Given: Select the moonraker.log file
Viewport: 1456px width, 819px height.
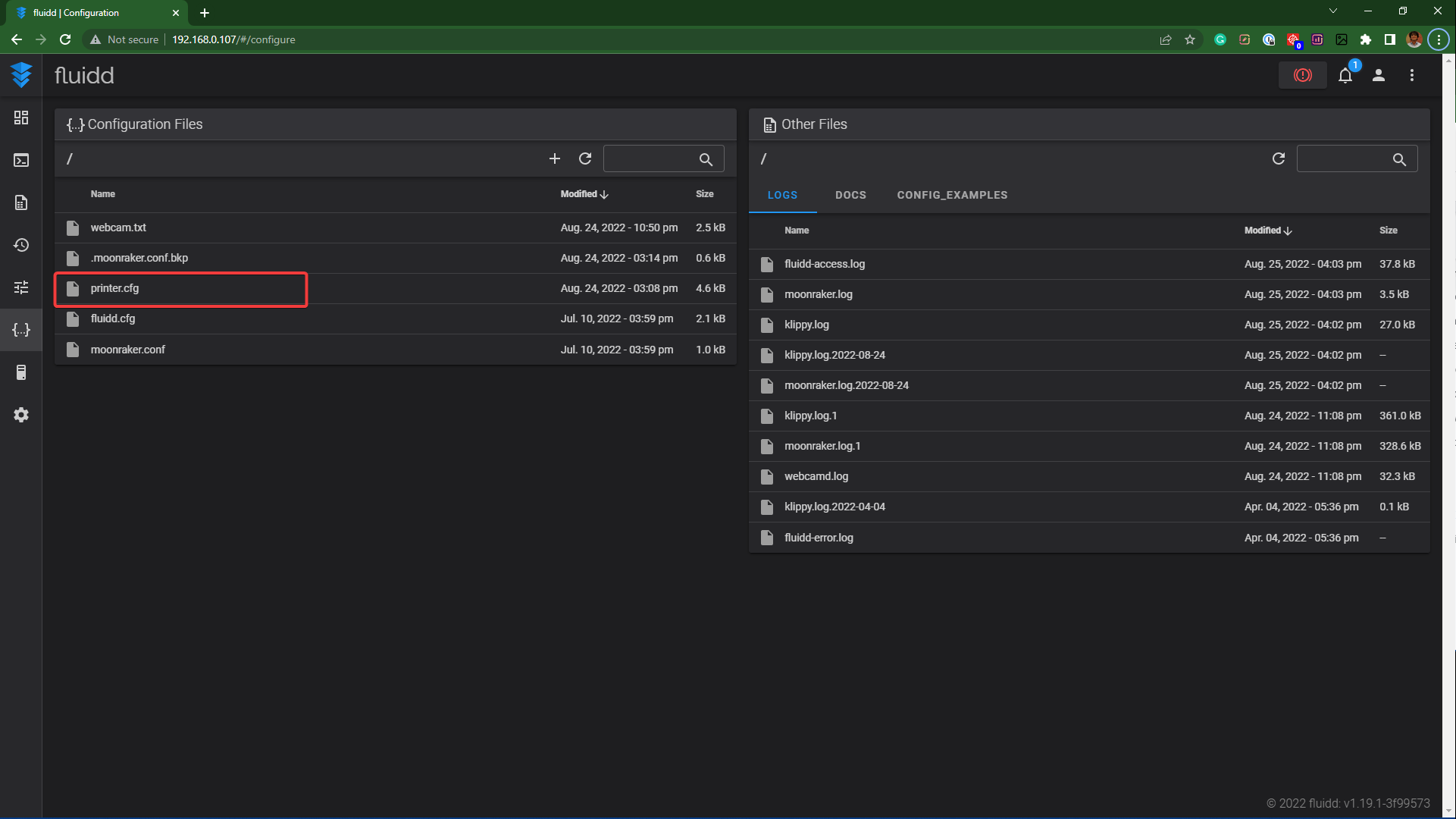Looking at the screenshot, I should (x=1089, y=294).
